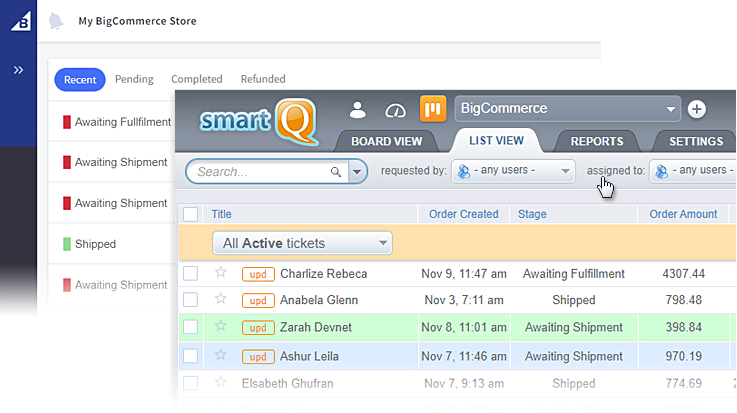
Task: Check the Ashur Leila row checkbox
Action: 190,356
